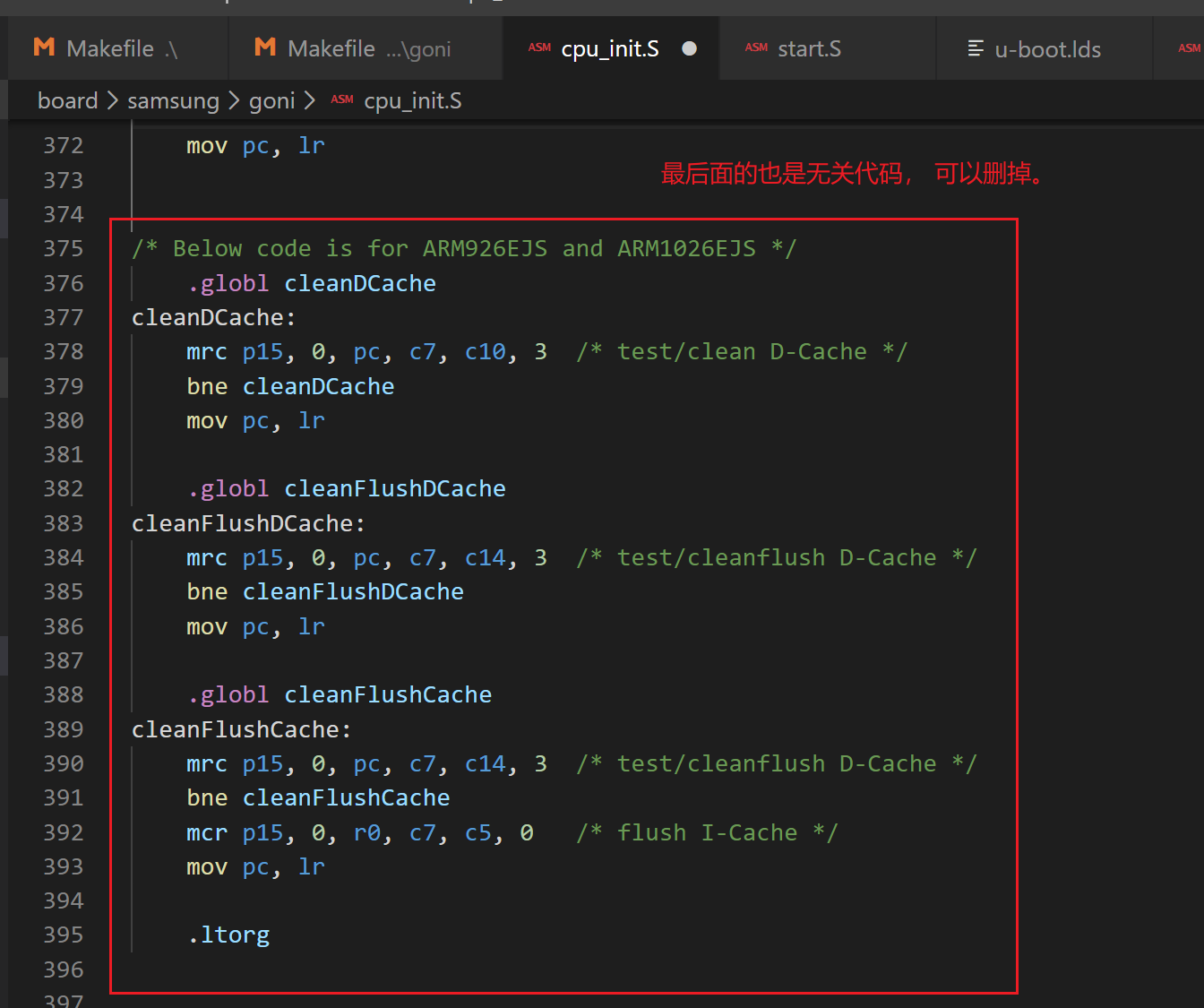Viewport: 1204px width, 1008px height.
Task: Click the 'cleanFlushDCache:' label on line 383
Action: [249, 523]
